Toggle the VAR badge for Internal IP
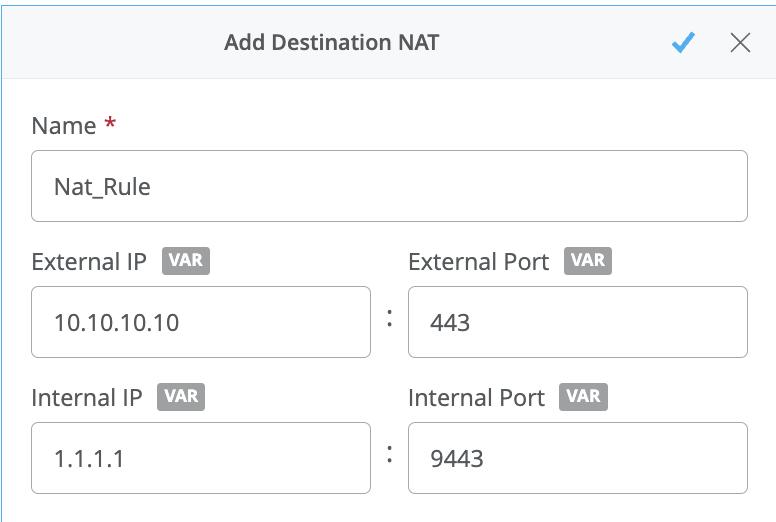This screenshot has height=522, width=776. [181, 397]
